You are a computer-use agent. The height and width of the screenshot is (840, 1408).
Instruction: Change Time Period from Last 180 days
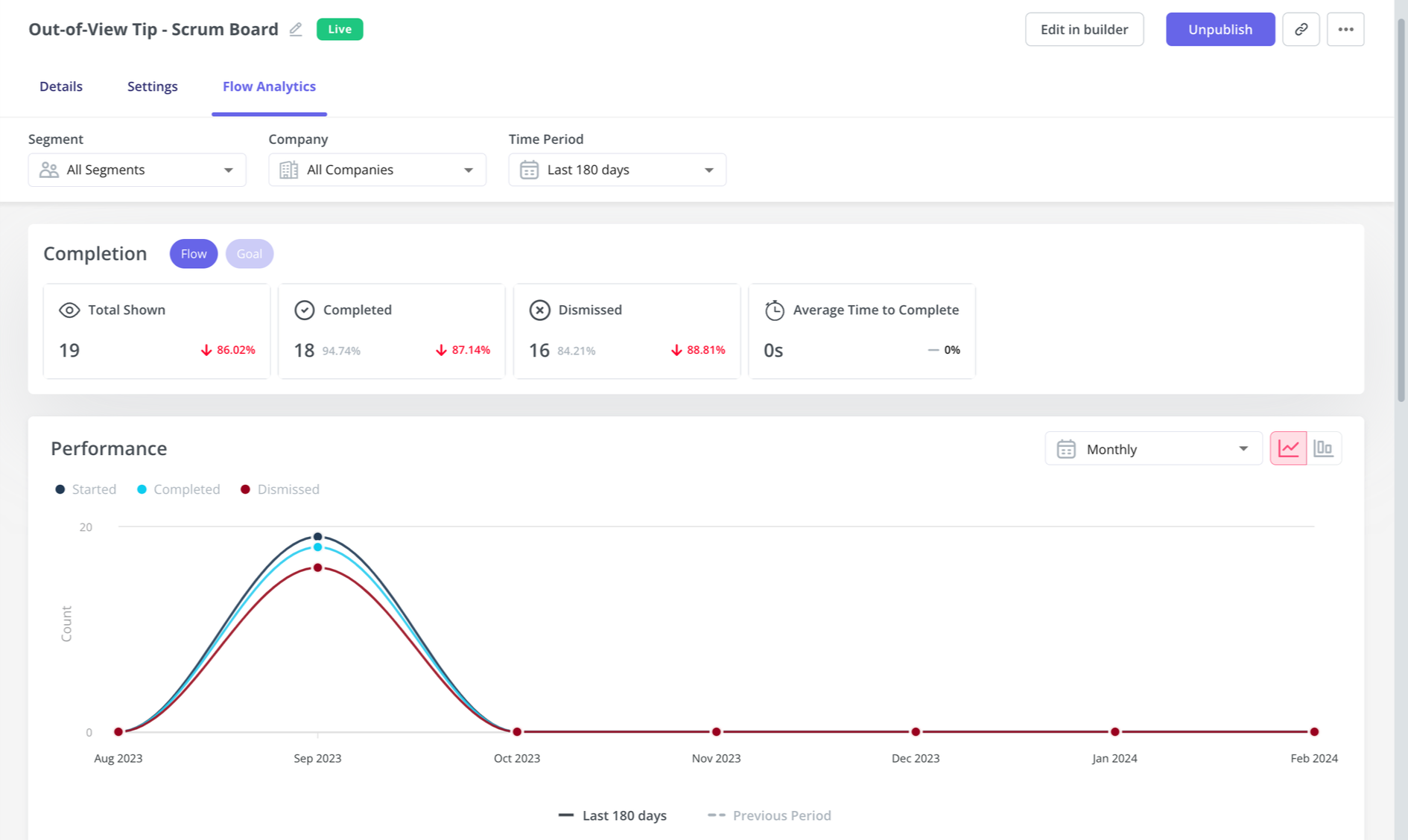point(617,169)
